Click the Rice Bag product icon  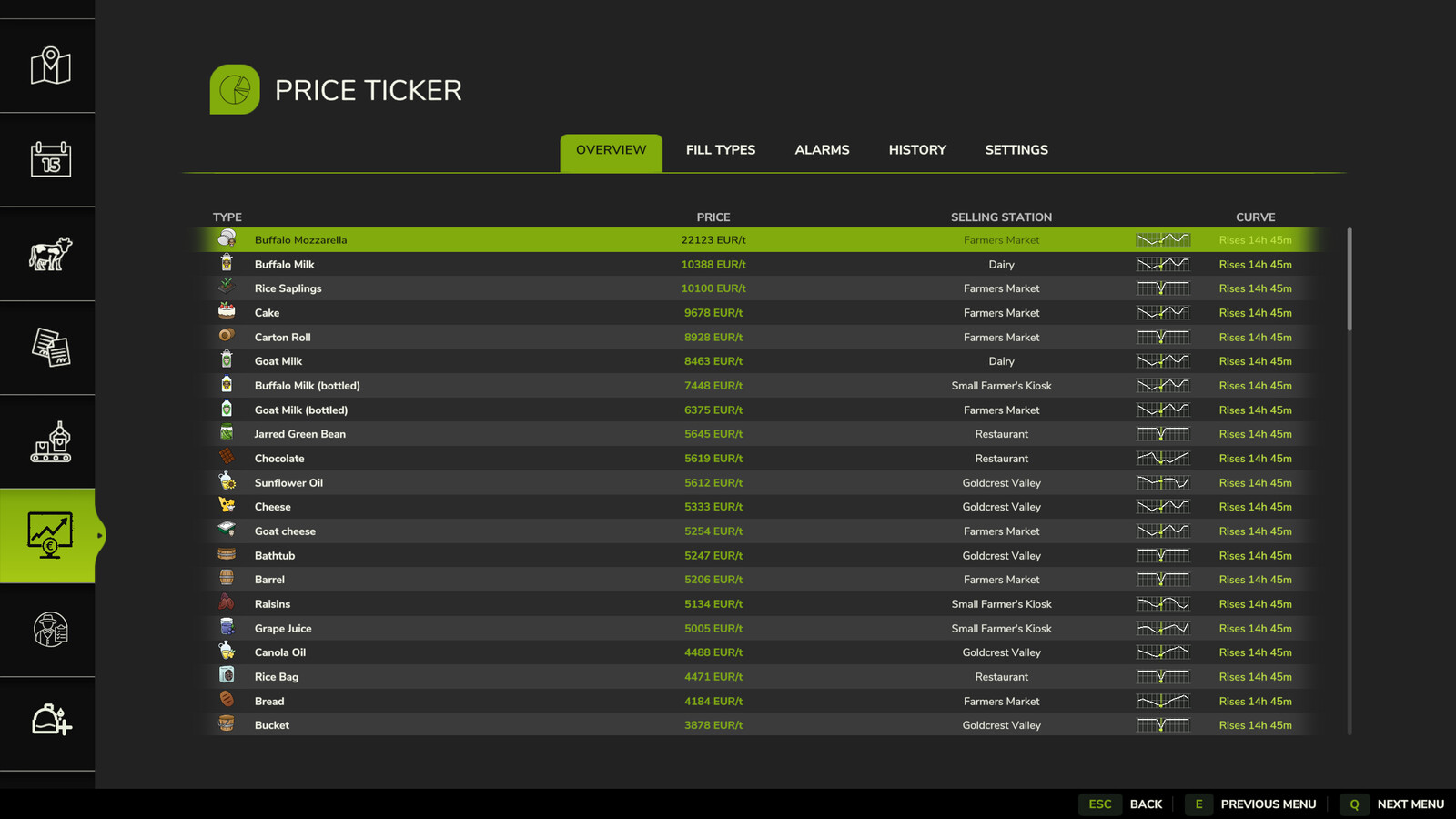[x=227, y=675]
